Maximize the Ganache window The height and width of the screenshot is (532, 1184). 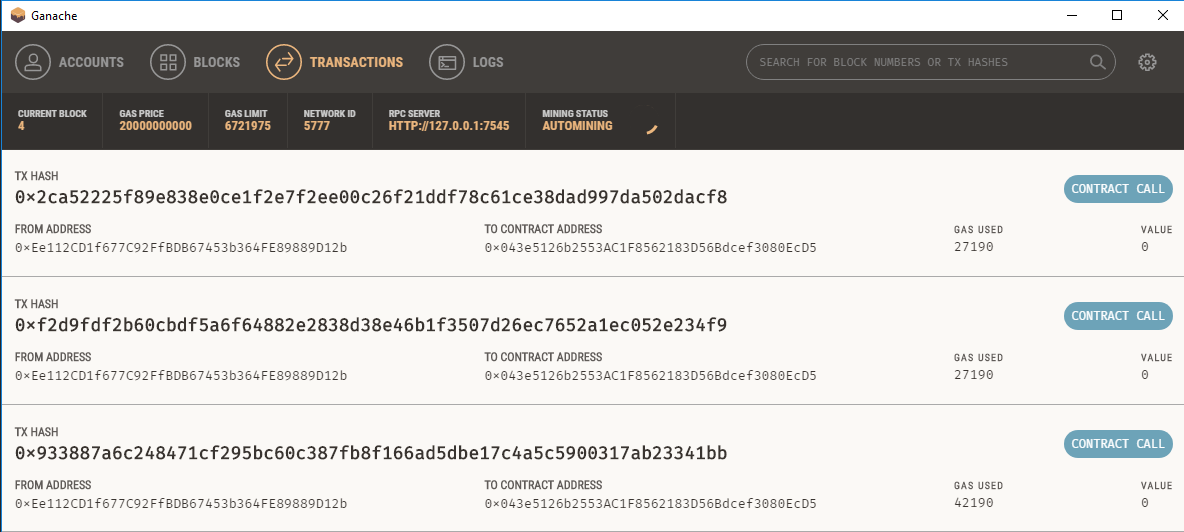tap(1117, 15)
